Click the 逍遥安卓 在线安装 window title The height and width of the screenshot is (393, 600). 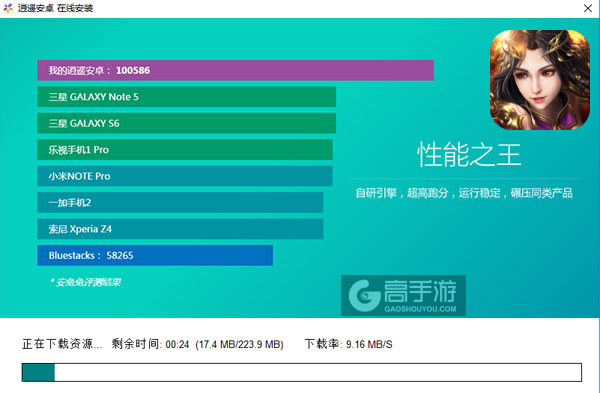(x=55, y=8)
